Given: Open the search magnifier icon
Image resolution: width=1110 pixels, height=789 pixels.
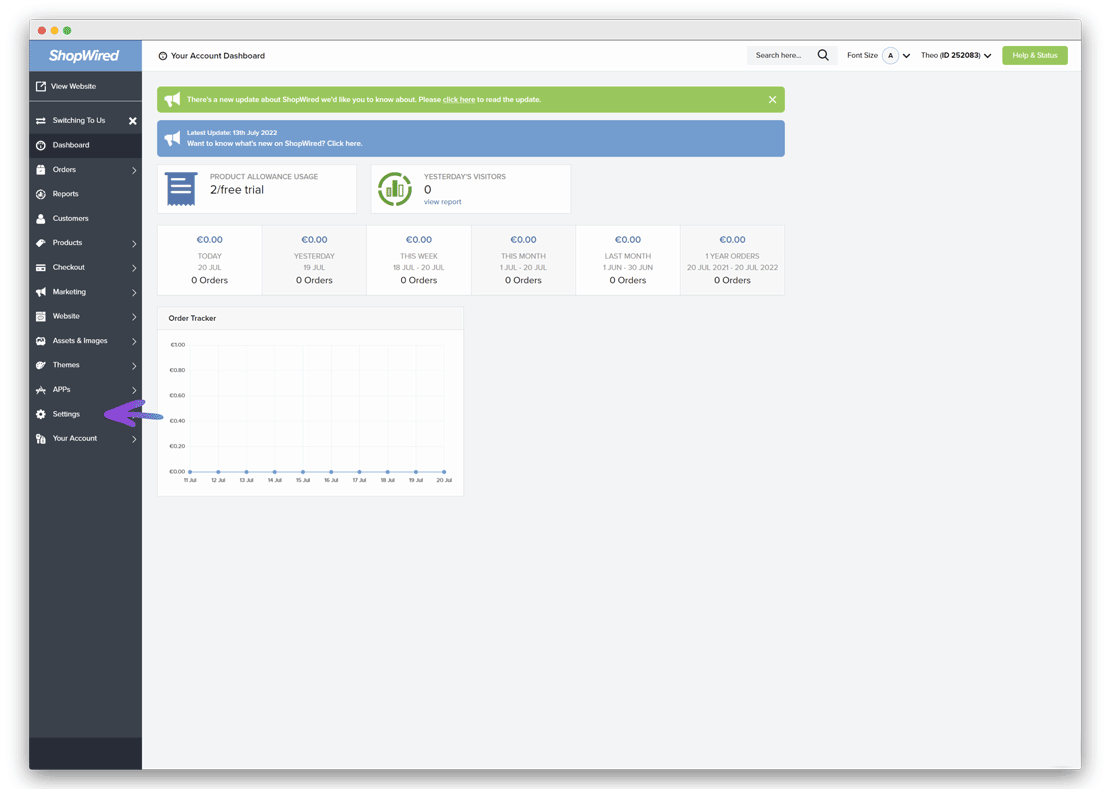Looking at the screenshot, I should [x=823, y=55].
